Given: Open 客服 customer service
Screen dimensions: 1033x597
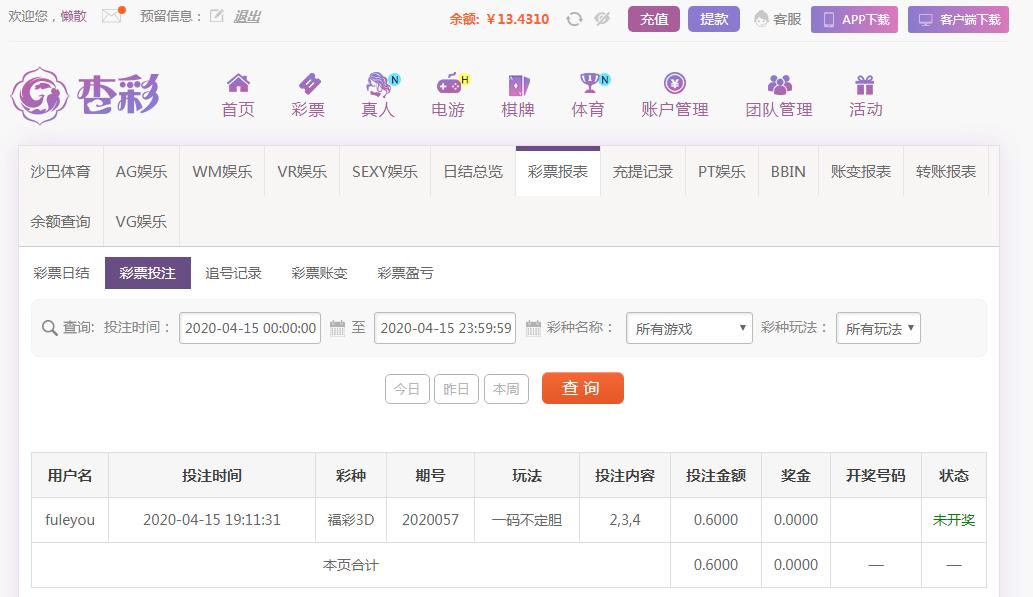Looking at the screenshot, I should pyautogui.click(x=777, y=19).
